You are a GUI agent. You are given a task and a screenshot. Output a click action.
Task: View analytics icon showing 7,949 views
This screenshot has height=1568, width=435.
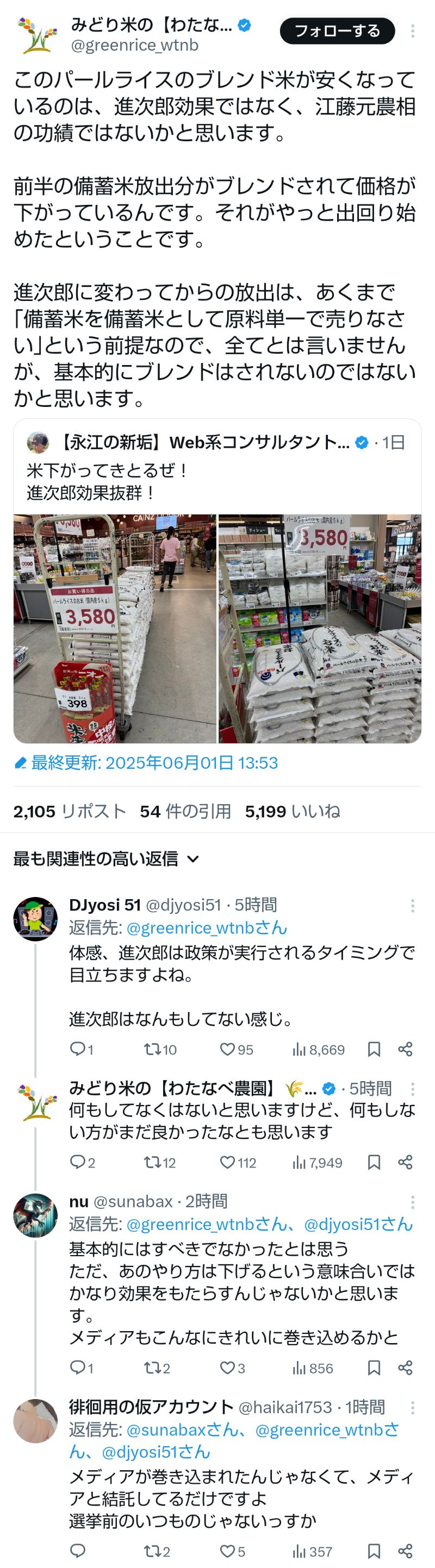click(x=299, y=1162)
